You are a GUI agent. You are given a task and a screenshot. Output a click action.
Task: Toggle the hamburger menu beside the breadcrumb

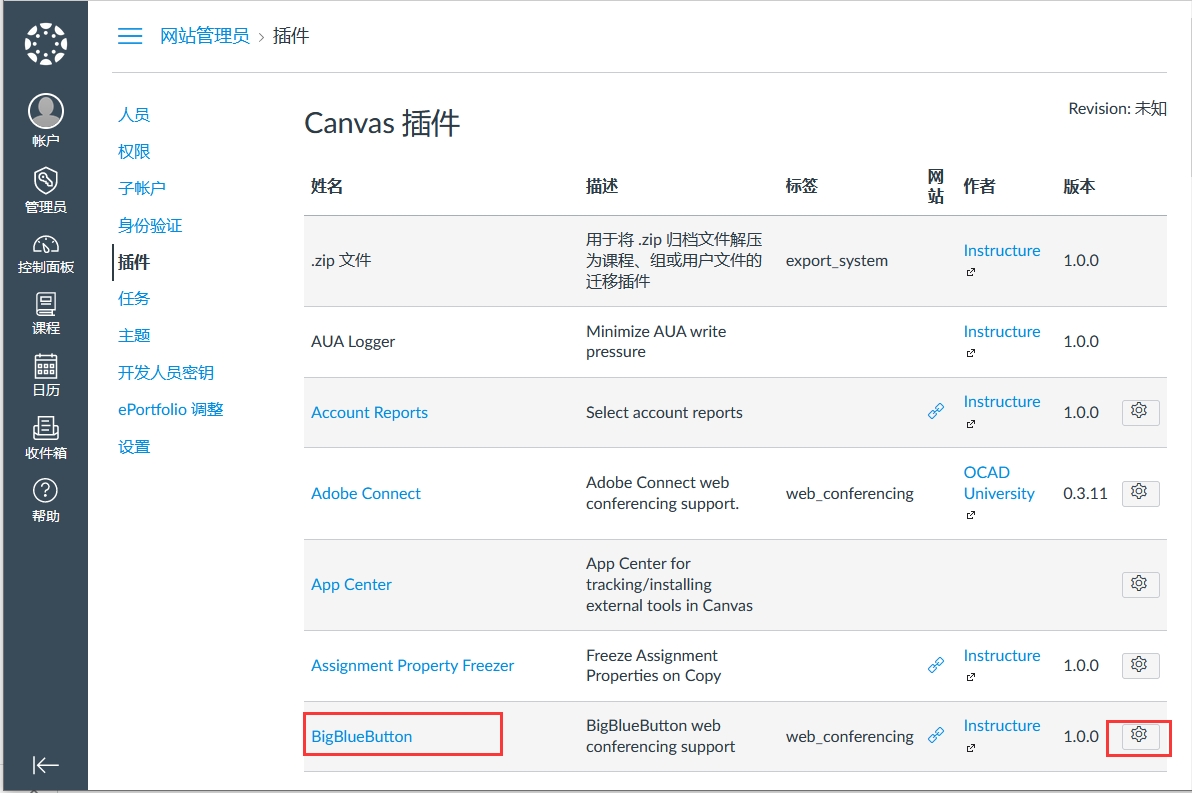[130, 36]
